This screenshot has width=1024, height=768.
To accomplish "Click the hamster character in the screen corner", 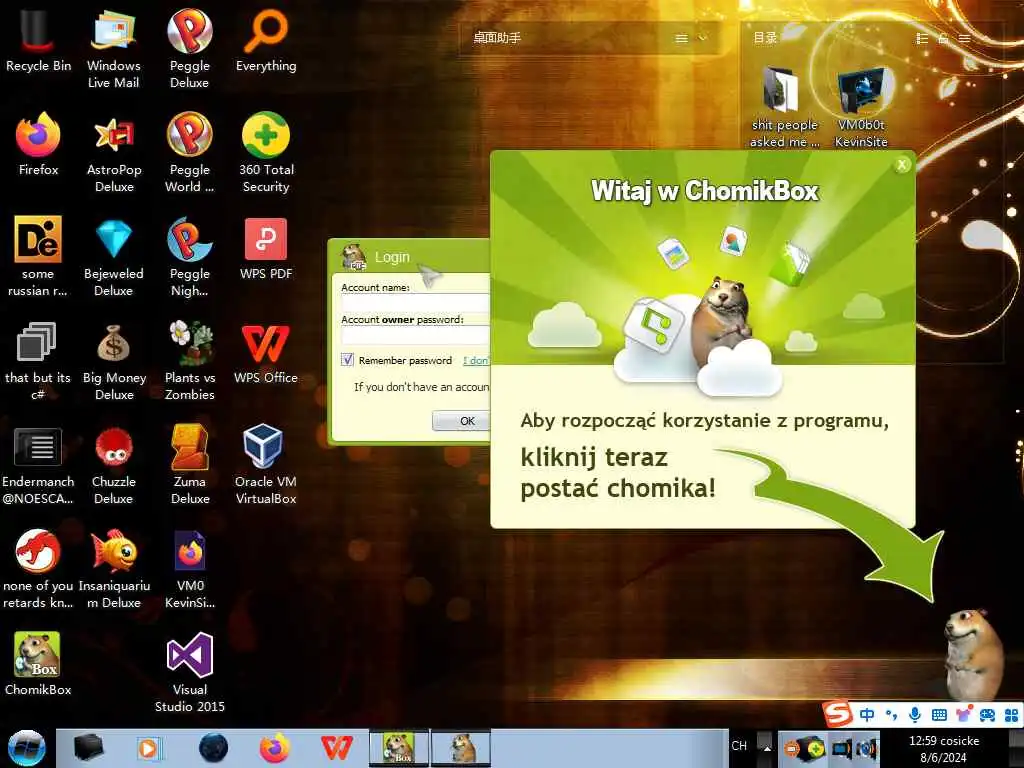I will pos(974,655).
